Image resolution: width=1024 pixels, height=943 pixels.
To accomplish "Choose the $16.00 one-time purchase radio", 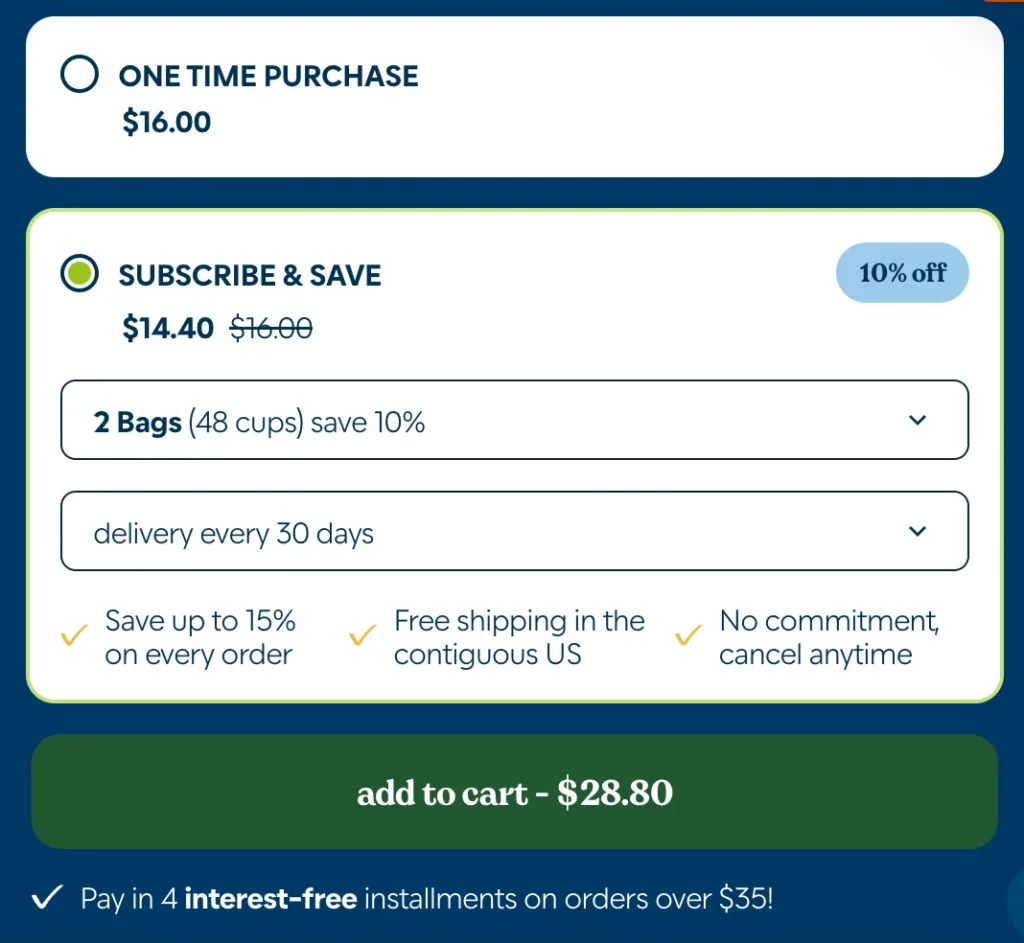I will [79, 73].
